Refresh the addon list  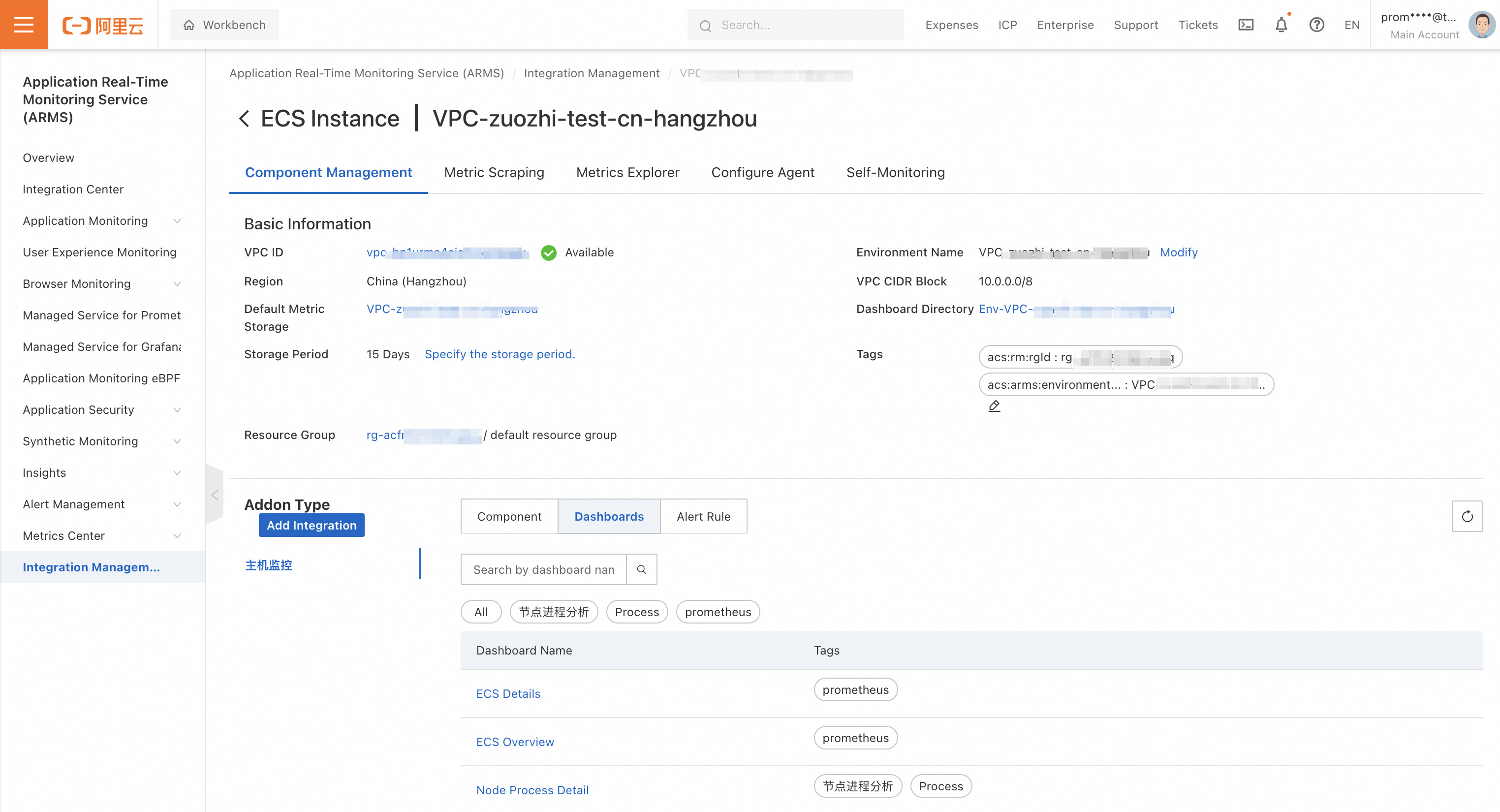1467,516
